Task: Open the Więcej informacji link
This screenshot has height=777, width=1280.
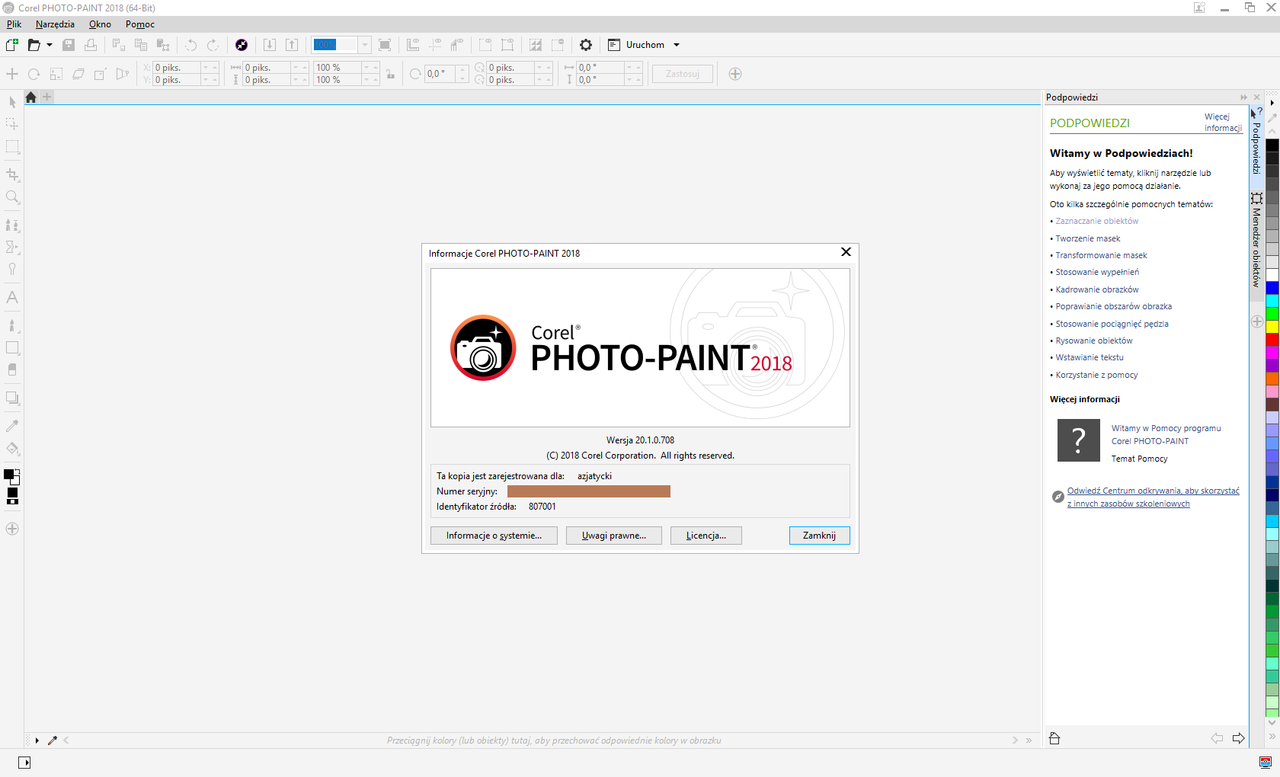Action: [1223, 122]
